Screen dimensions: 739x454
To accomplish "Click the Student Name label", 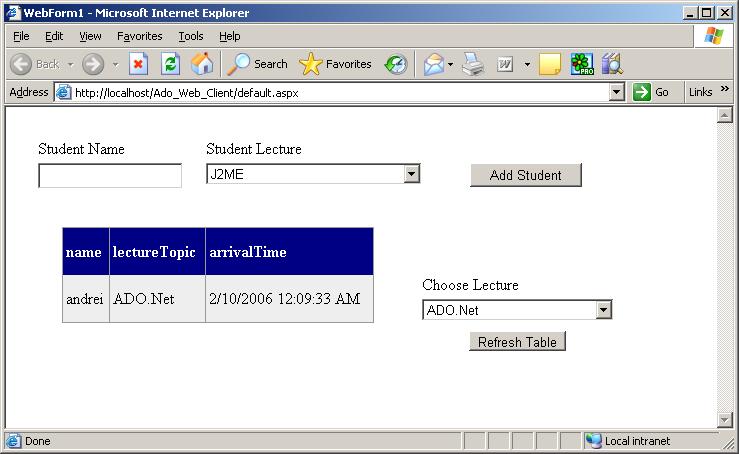I will pos(82,149).
